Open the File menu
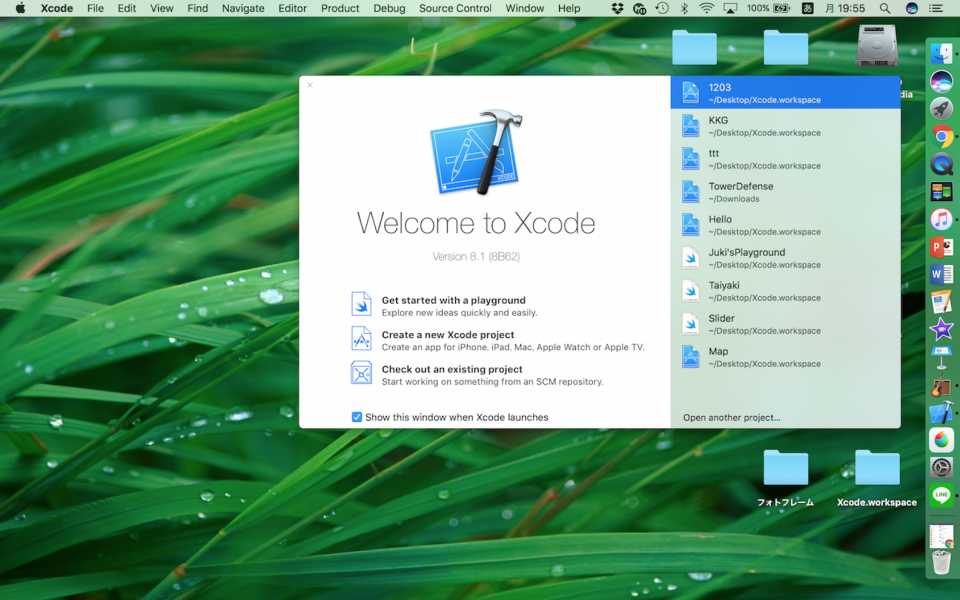This screenshot has width=960, height=600. pyautogui.click(x=96, y=8)
